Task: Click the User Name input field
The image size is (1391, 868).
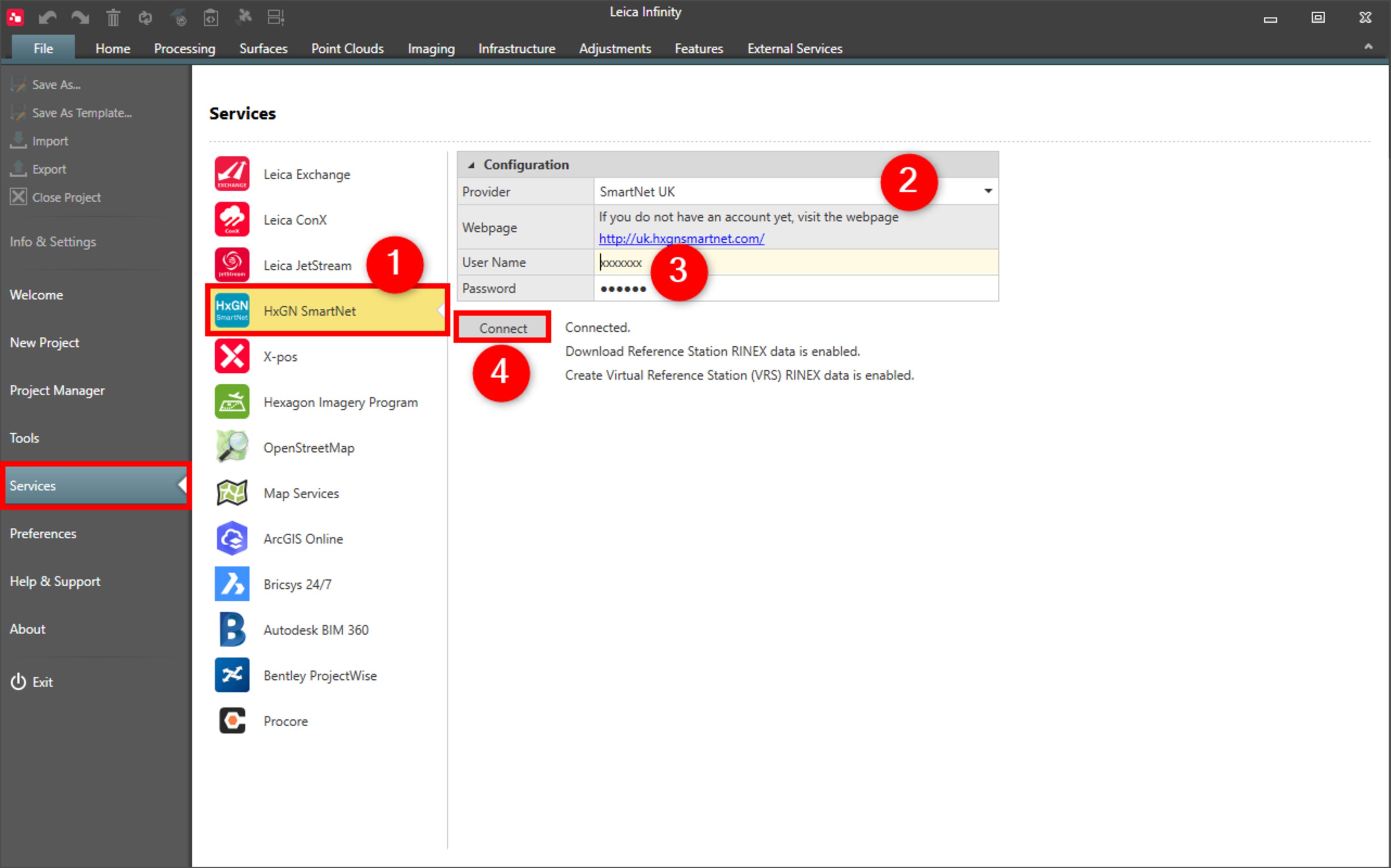Action: coord(796,262)
